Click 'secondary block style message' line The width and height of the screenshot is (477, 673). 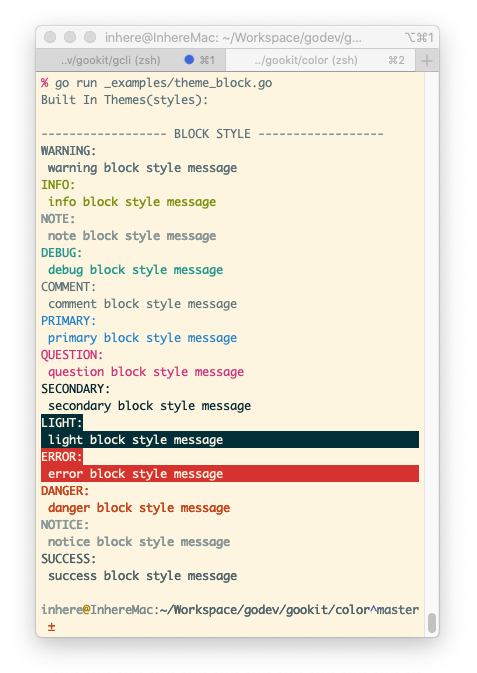(149, 406)
